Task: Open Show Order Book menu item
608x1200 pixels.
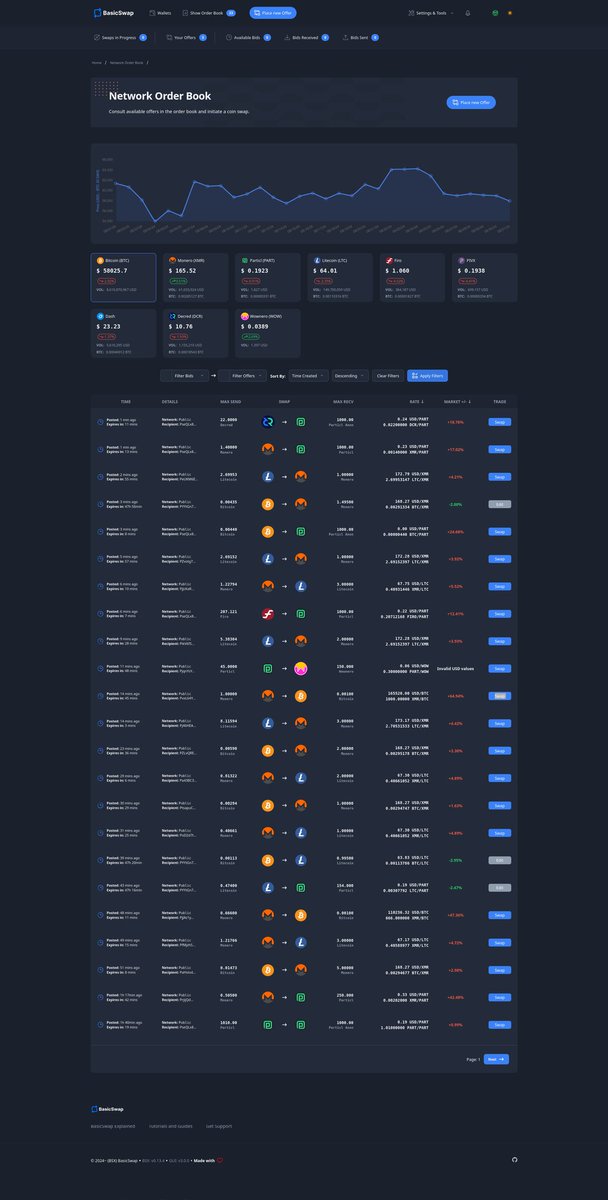Action: pyautogui.click(x=208, y=13)
